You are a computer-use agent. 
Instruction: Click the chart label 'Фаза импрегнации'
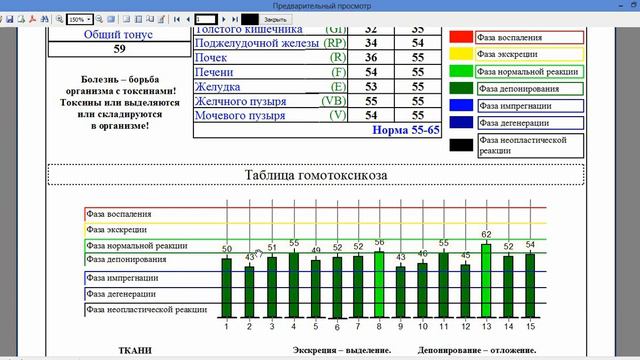coord(122,278)
